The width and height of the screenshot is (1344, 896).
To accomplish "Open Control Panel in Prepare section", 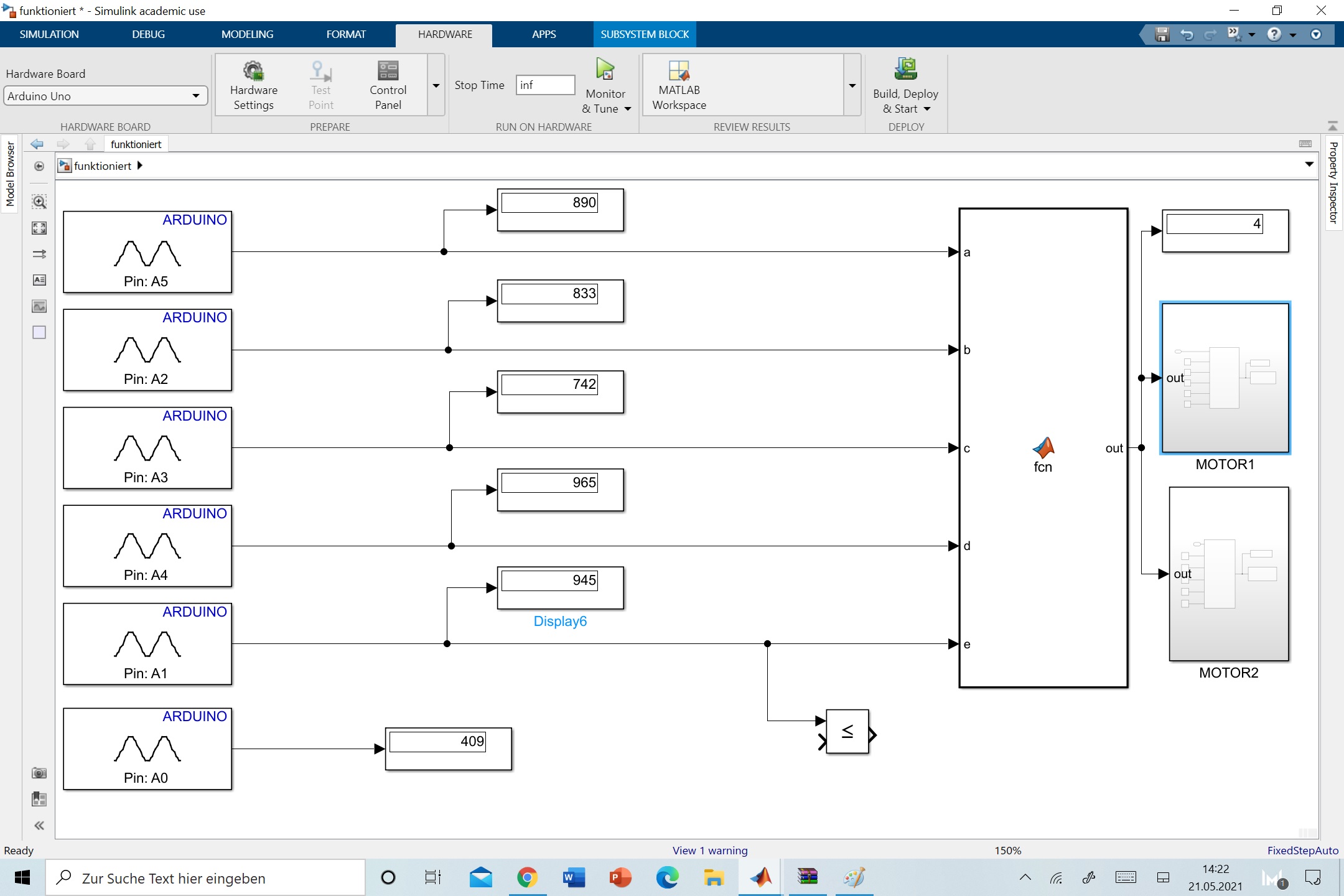I will 388,86.
